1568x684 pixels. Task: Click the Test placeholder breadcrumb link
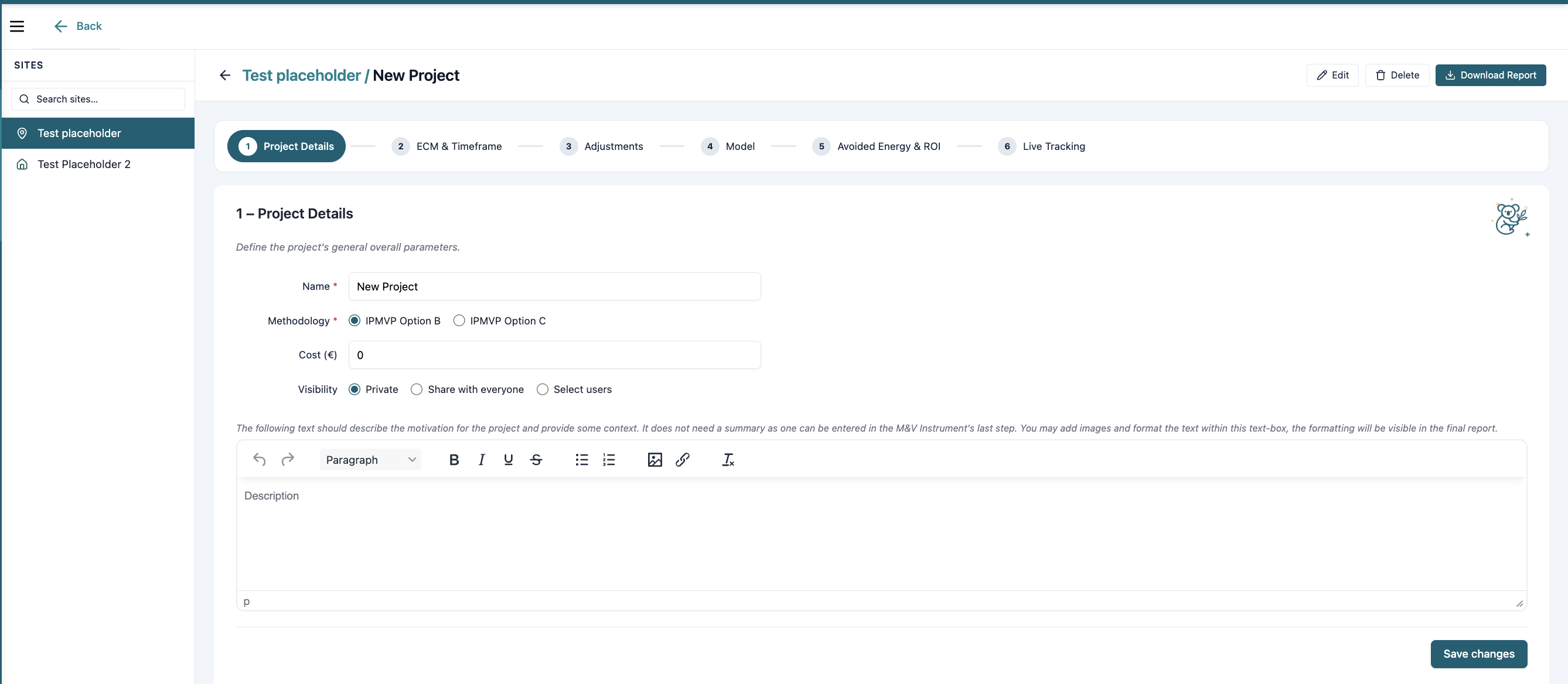[x=301, y=76]
